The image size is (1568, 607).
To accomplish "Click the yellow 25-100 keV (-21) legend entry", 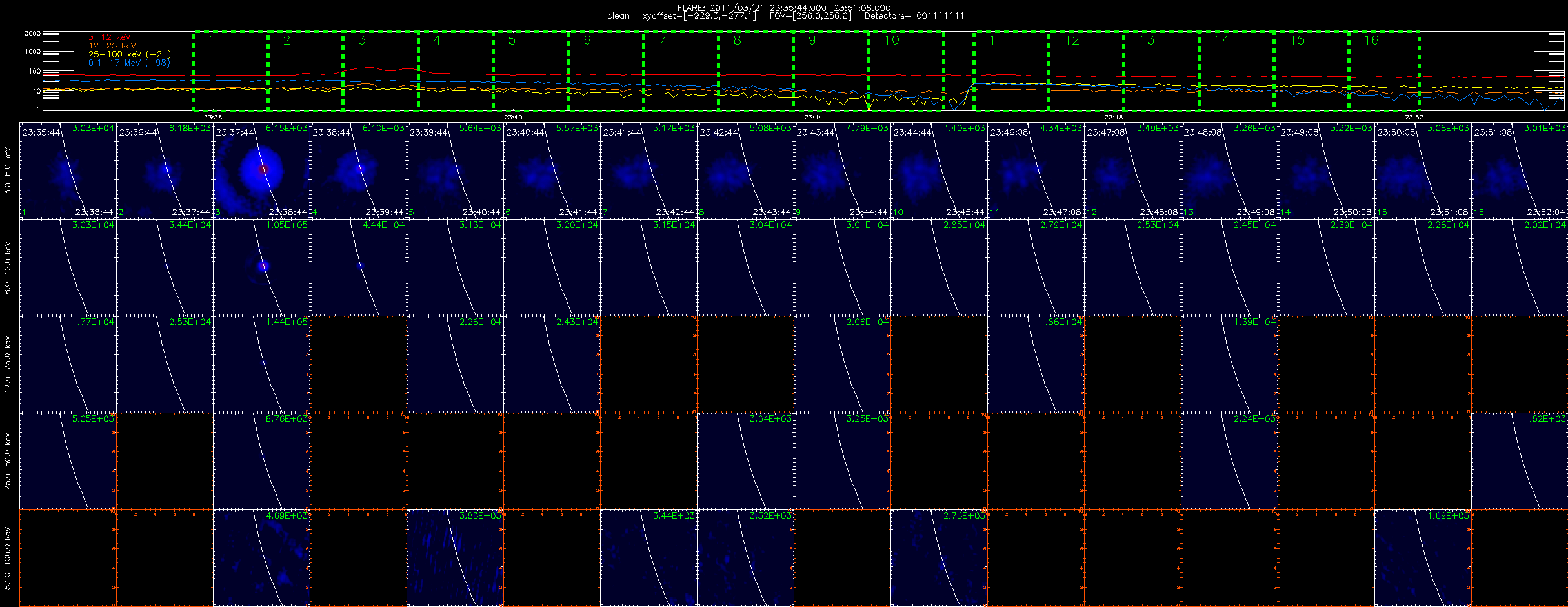I will click(x=129, y=54).
